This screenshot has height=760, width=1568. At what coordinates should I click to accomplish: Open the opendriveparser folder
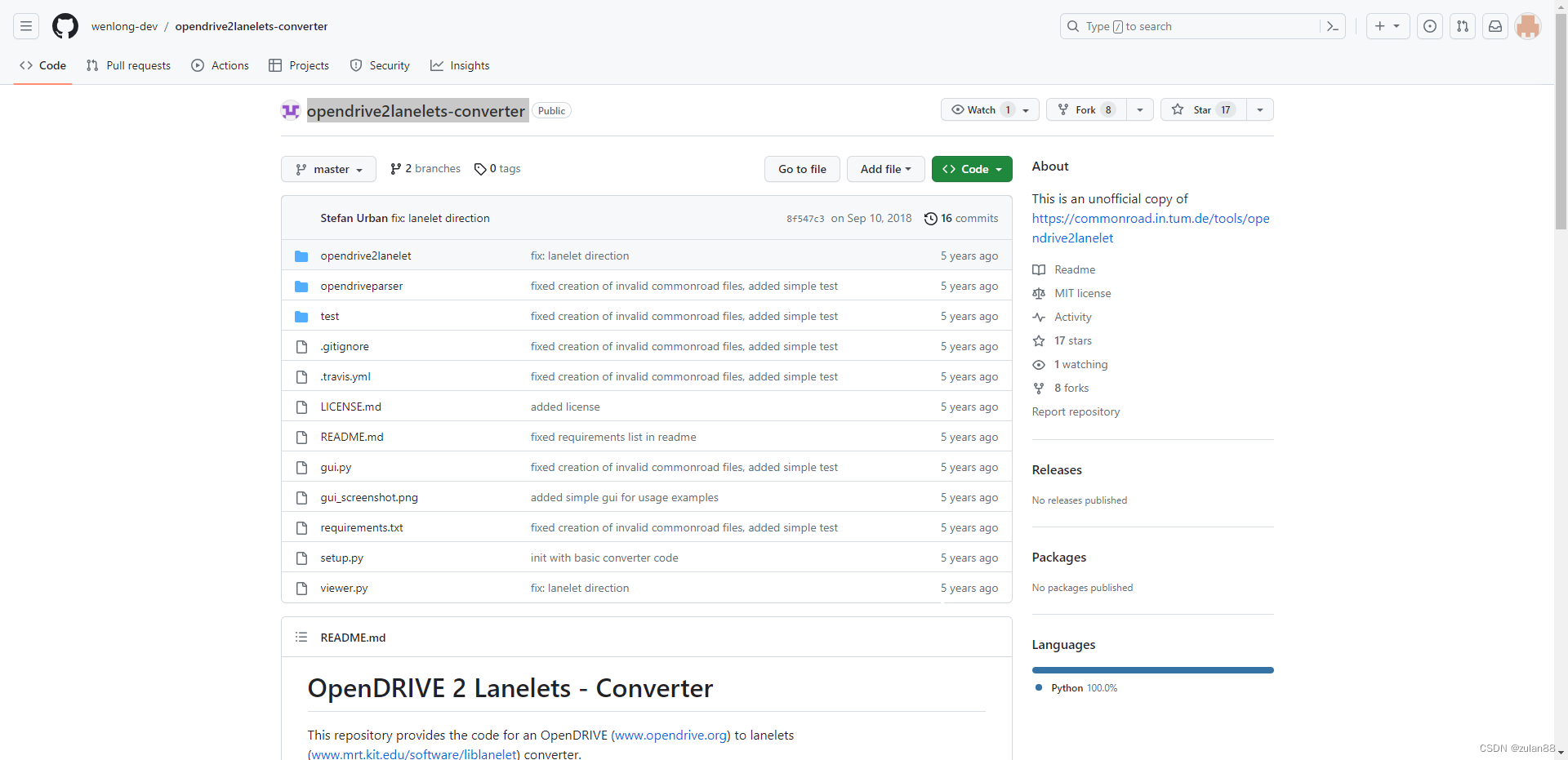[x=361, y=286]
